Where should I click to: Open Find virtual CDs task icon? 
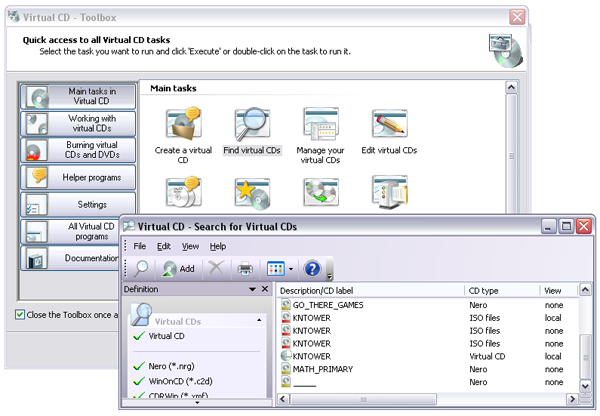[x=252, y=124]
